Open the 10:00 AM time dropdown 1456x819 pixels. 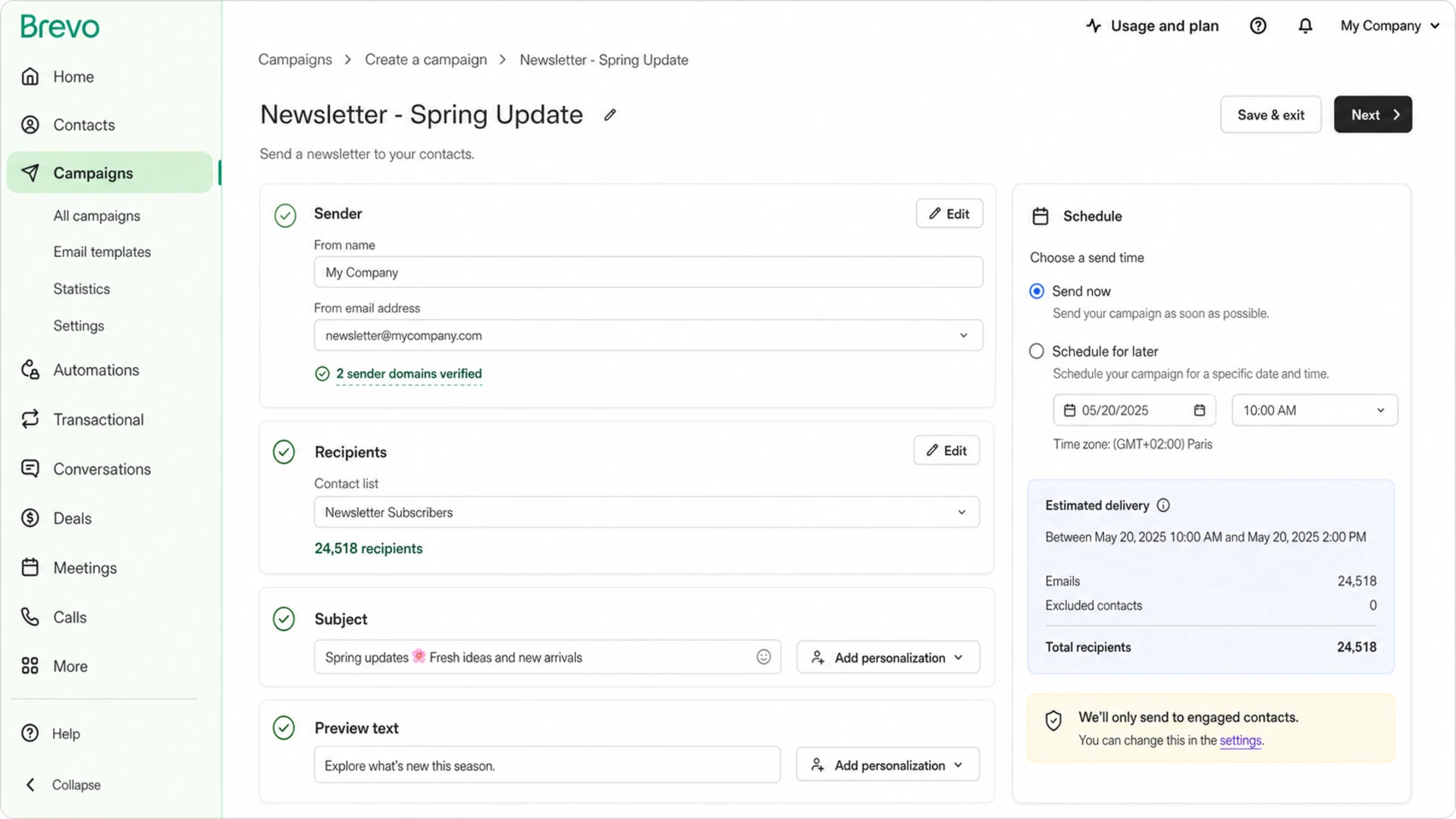coord(1314,410)
